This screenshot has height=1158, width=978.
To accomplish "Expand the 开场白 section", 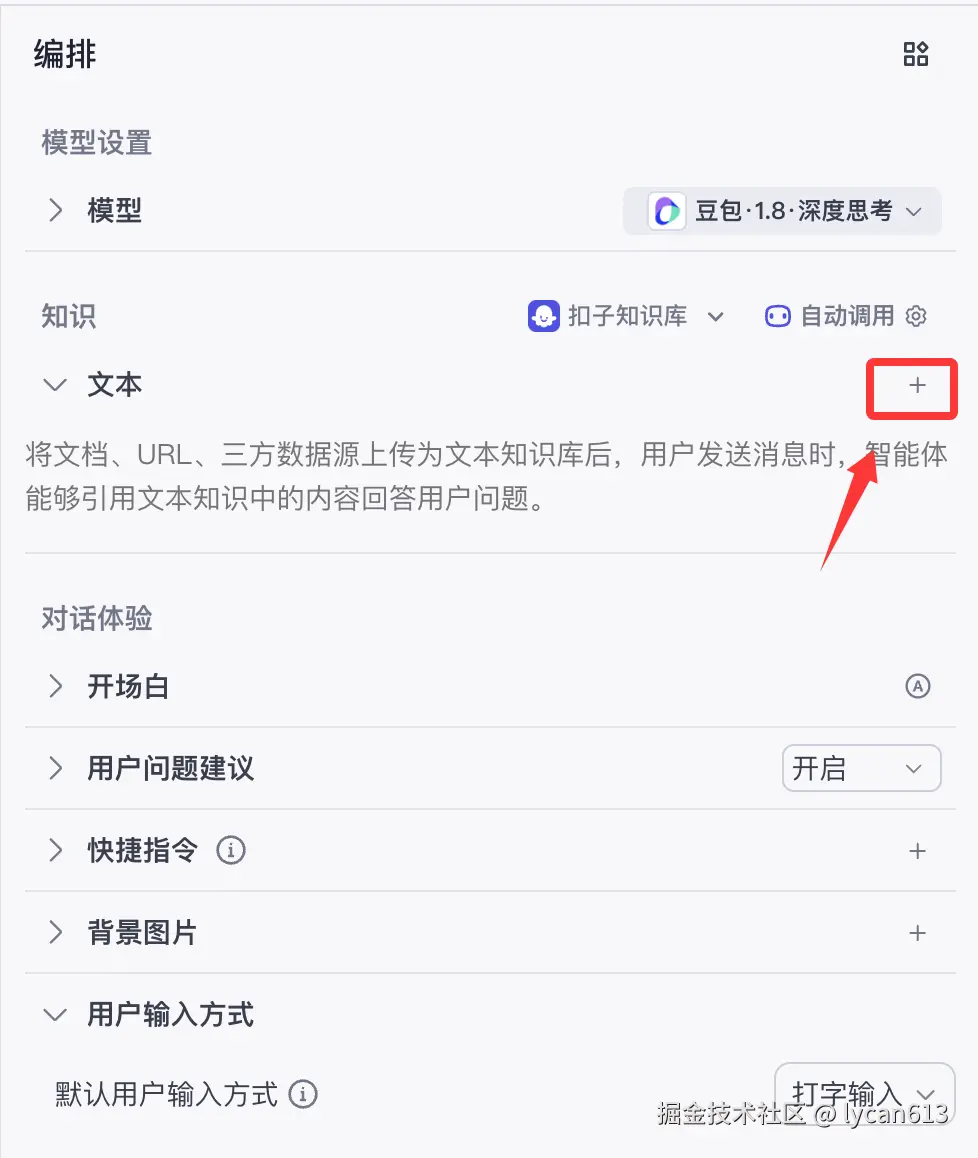I will [55, 686].
